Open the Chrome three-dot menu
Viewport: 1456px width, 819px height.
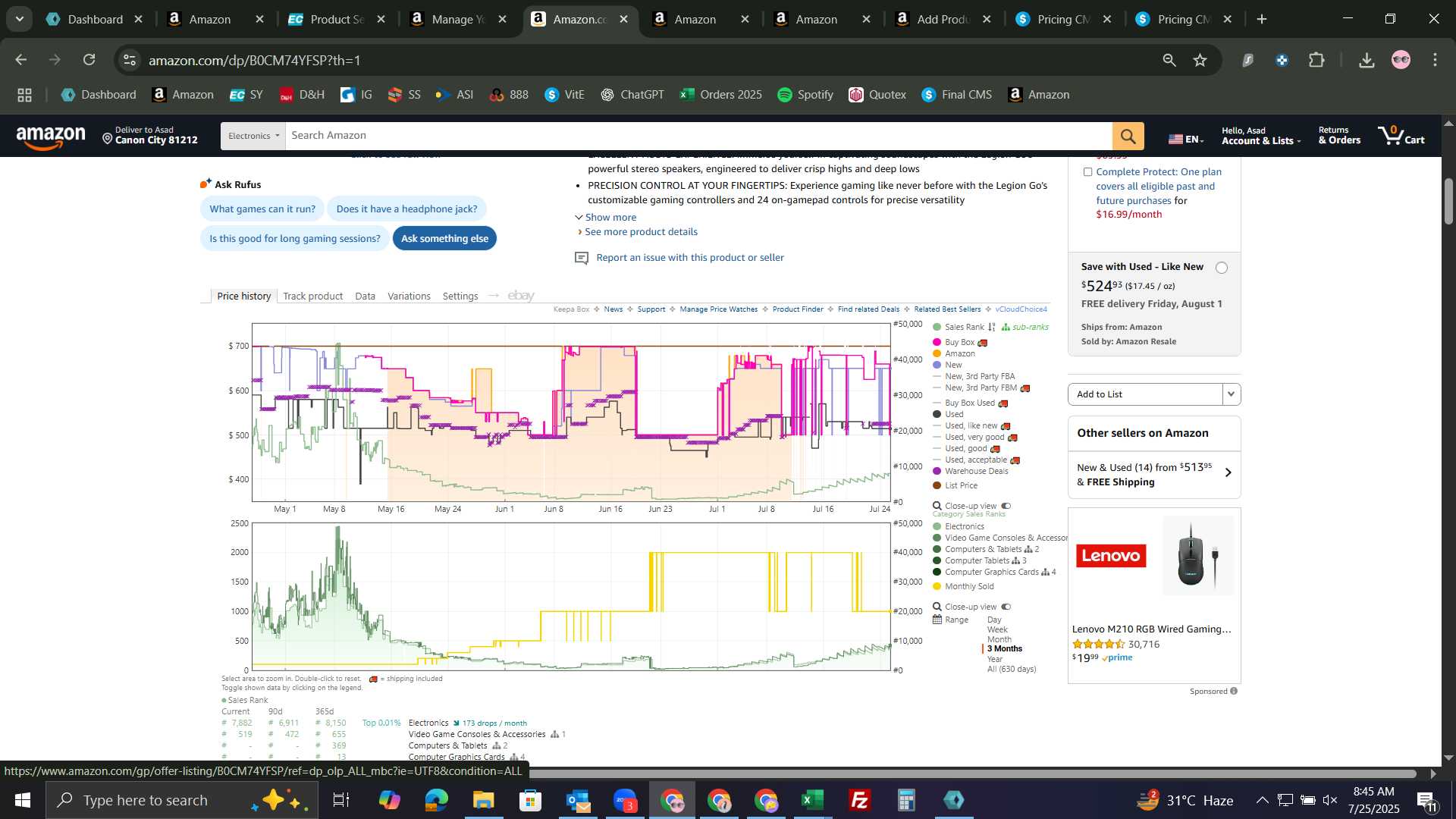click(x=1435, y=60)
